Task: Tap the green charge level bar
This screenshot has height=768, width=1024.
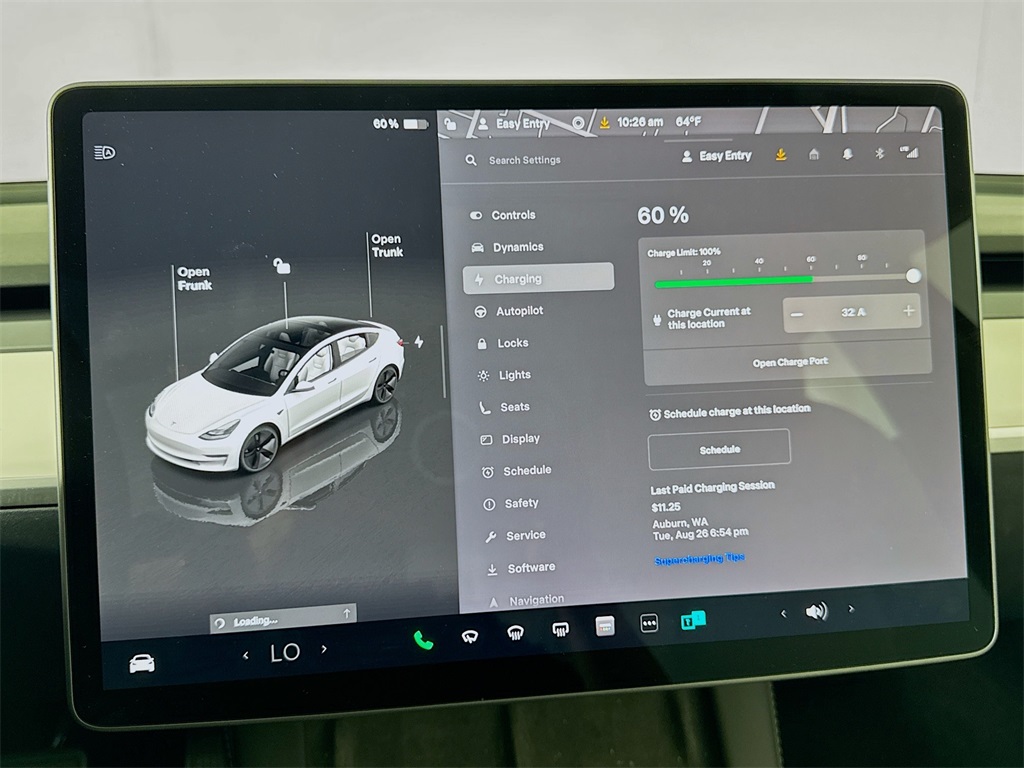Action: (734, 281)
